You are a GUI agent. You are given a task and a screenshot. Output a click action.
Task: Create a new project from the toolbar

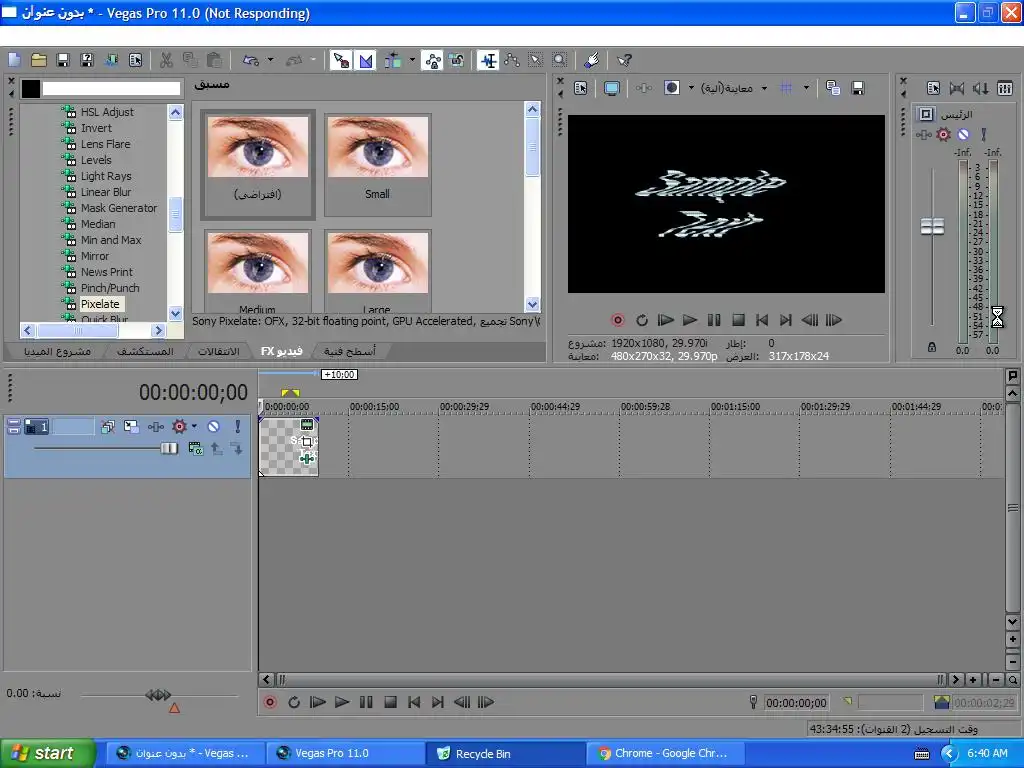[x=14, y=60]
